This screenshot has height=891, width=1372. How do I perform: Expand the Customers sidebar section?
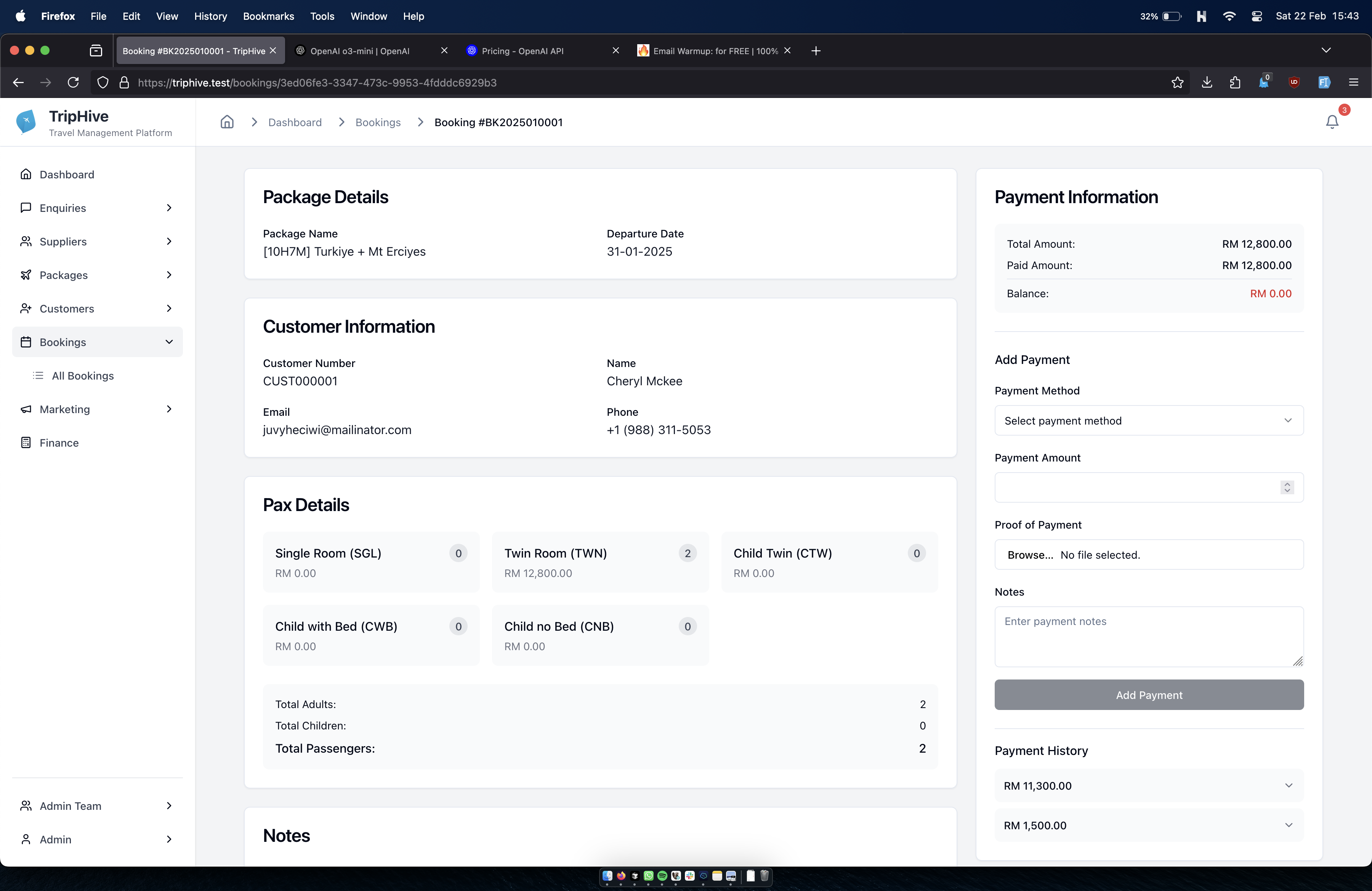click(169, 308)
